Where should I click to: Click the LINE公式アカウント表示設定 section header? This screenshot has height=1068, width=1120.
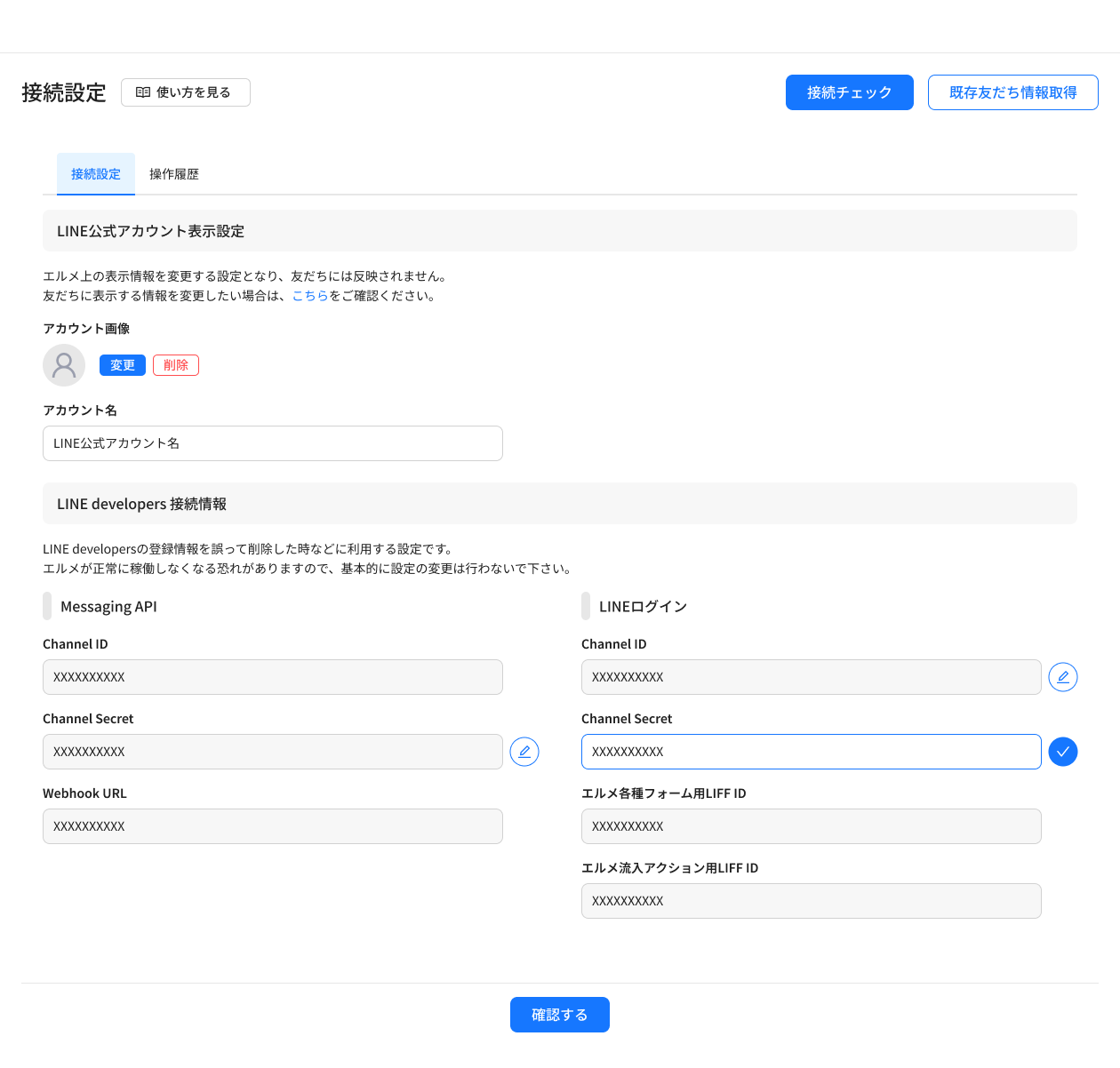(x=560, y=231)
